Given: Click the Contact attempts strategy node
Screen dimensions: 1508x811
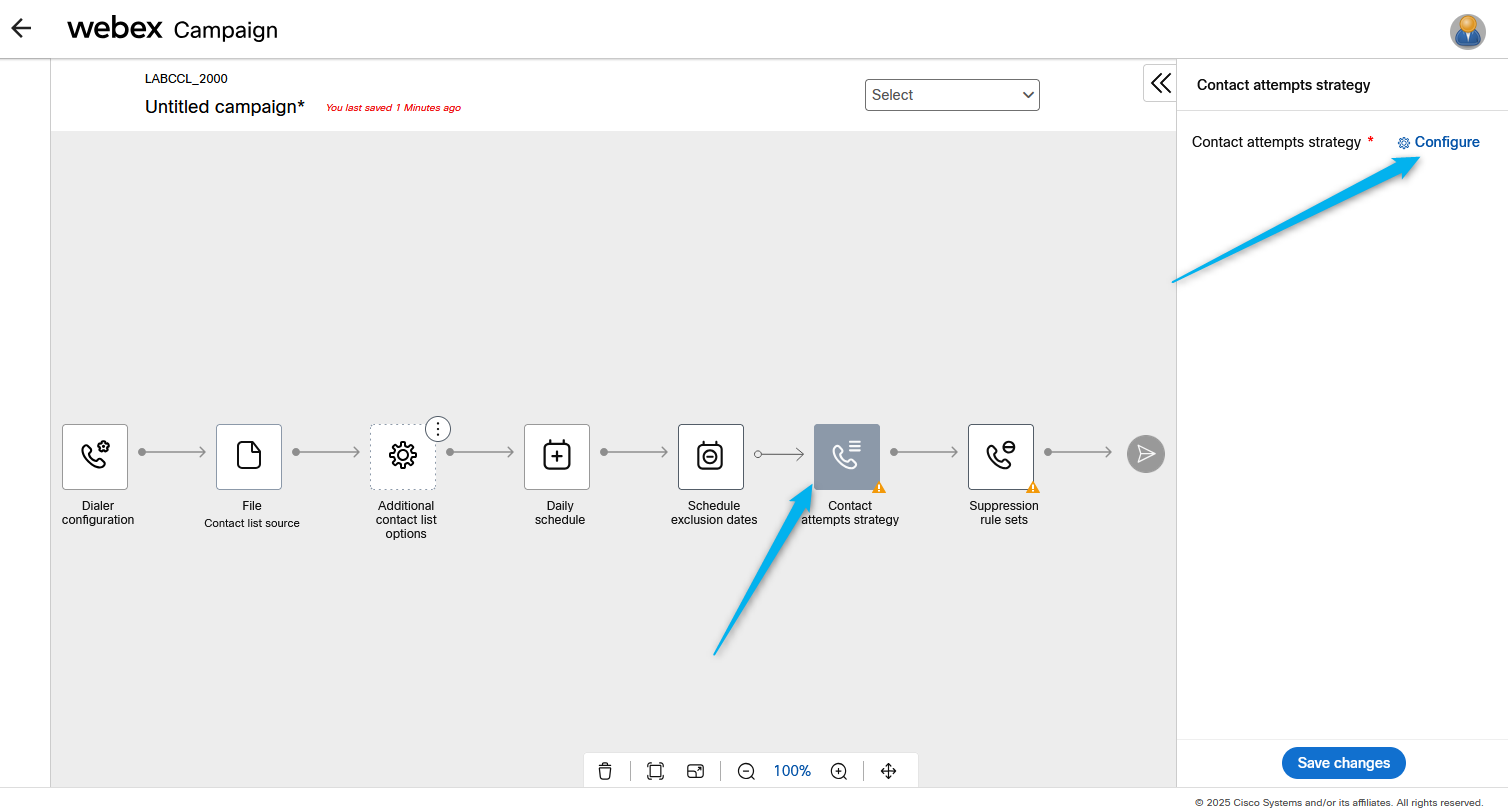Looking at the screenshot, I should coord(846,456).
